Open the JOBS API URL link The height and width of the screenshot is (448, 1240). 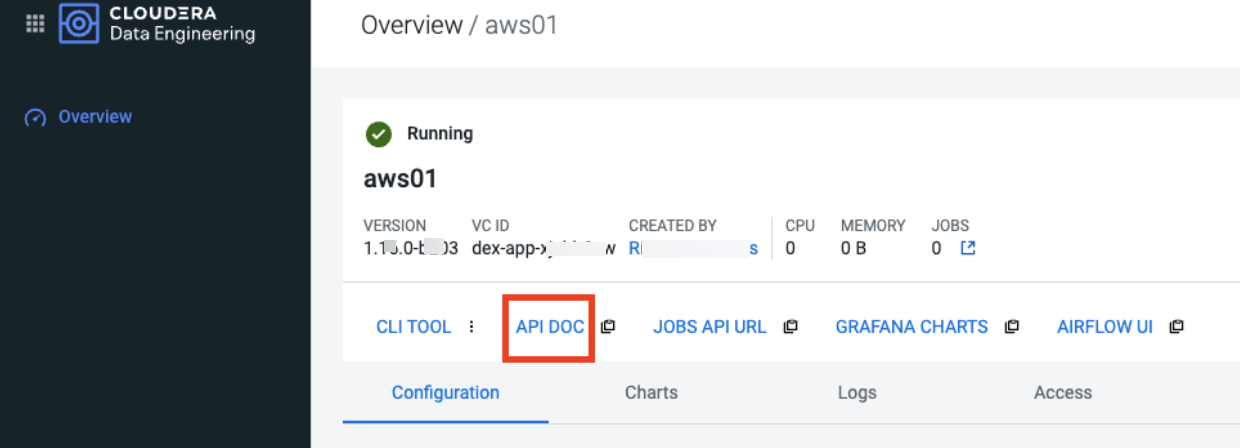709,327
